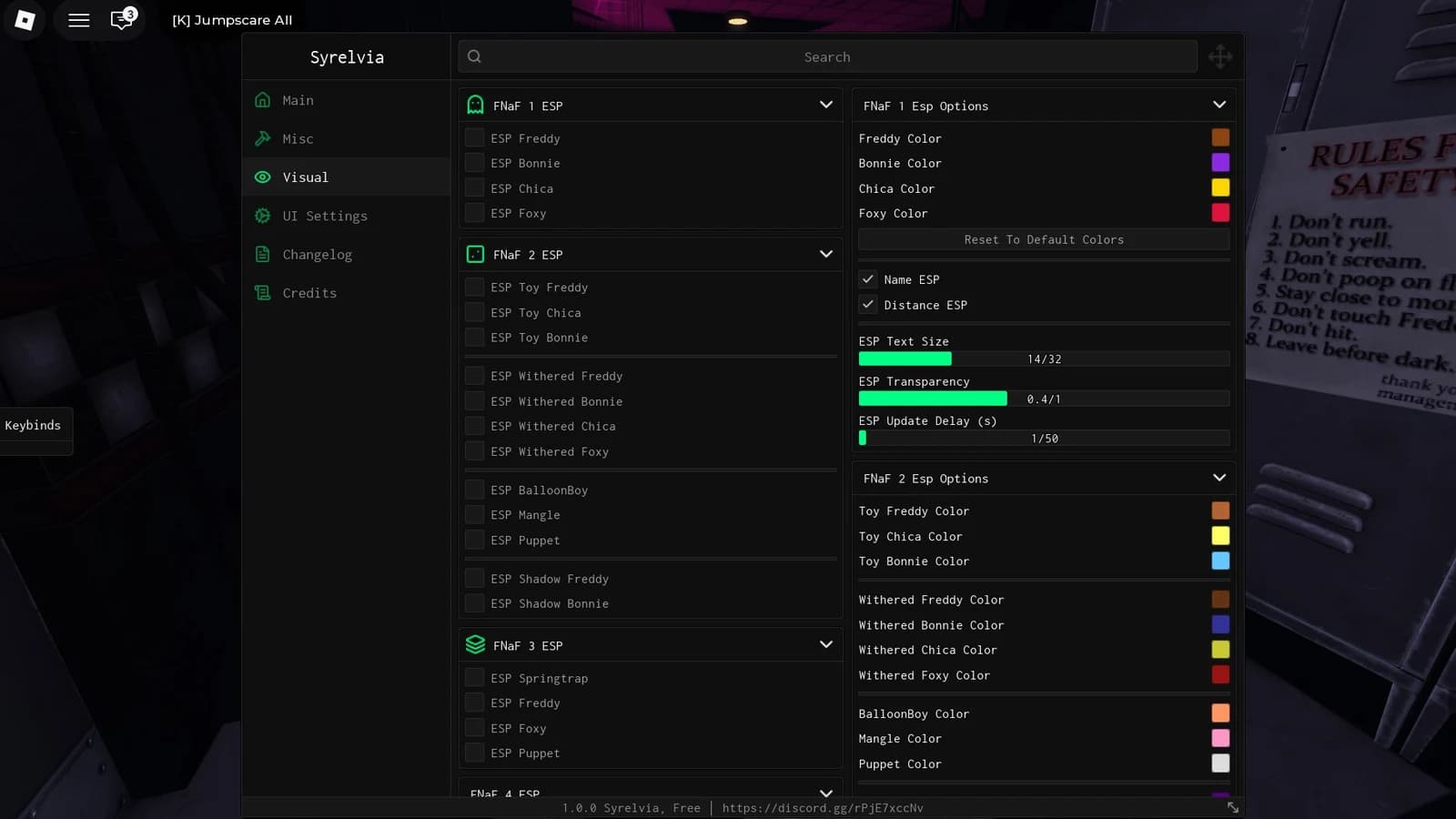1456x819 pixels.
Task: Adjust the ESP Text Size slider
Action: click(1044, 359)
